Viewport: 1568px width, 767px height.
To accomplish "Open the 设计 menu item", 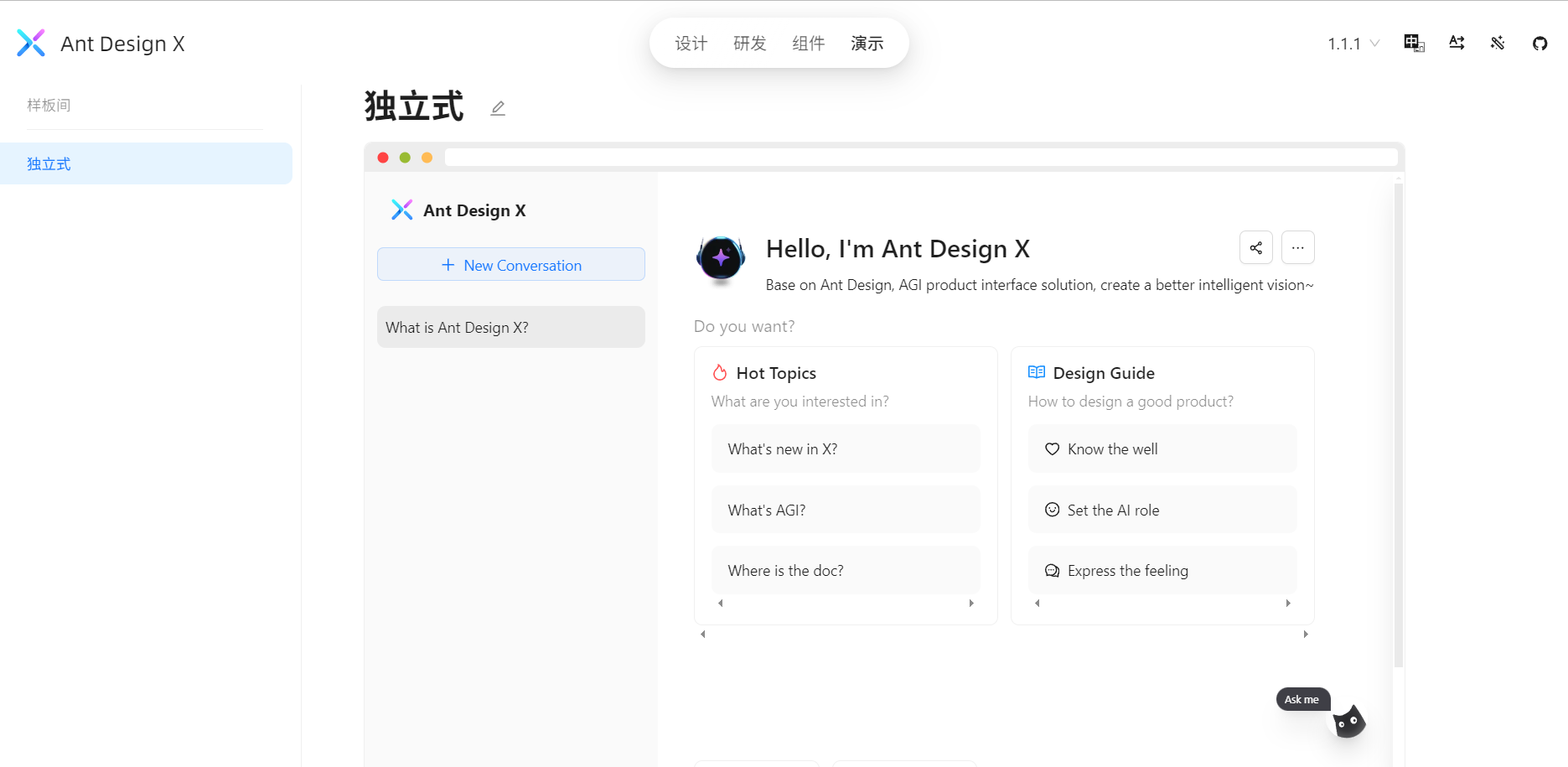I will point(691,43).
